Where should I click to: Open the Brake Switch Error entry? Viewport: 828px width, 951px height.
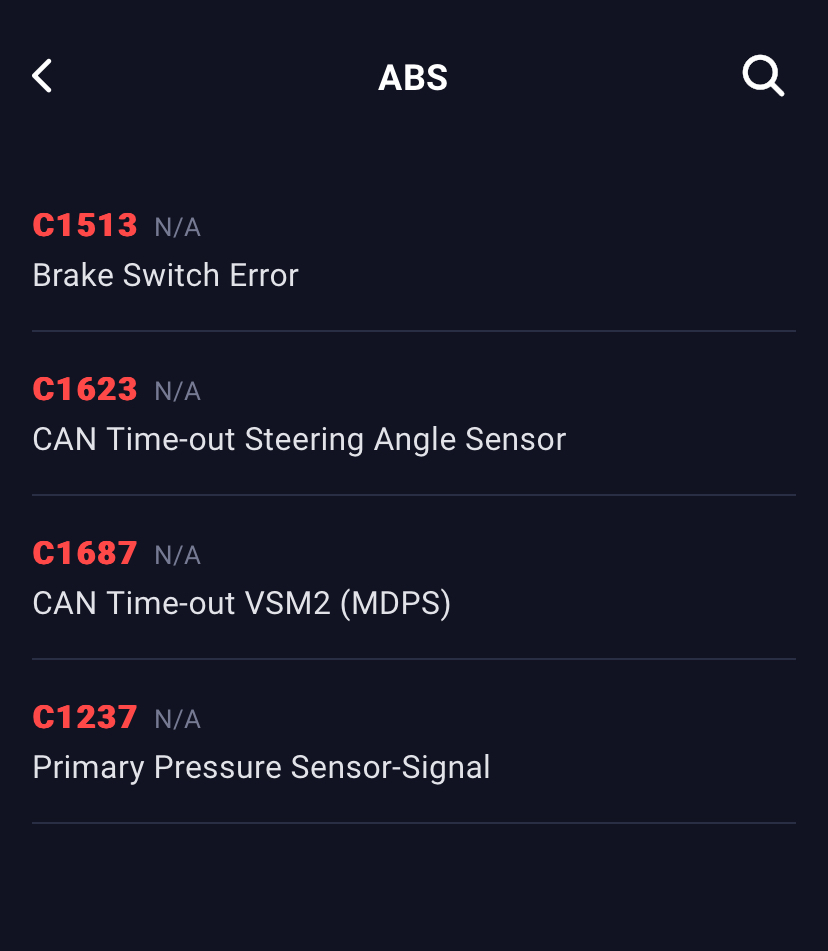pyautogui.click(x=165, y=275)
